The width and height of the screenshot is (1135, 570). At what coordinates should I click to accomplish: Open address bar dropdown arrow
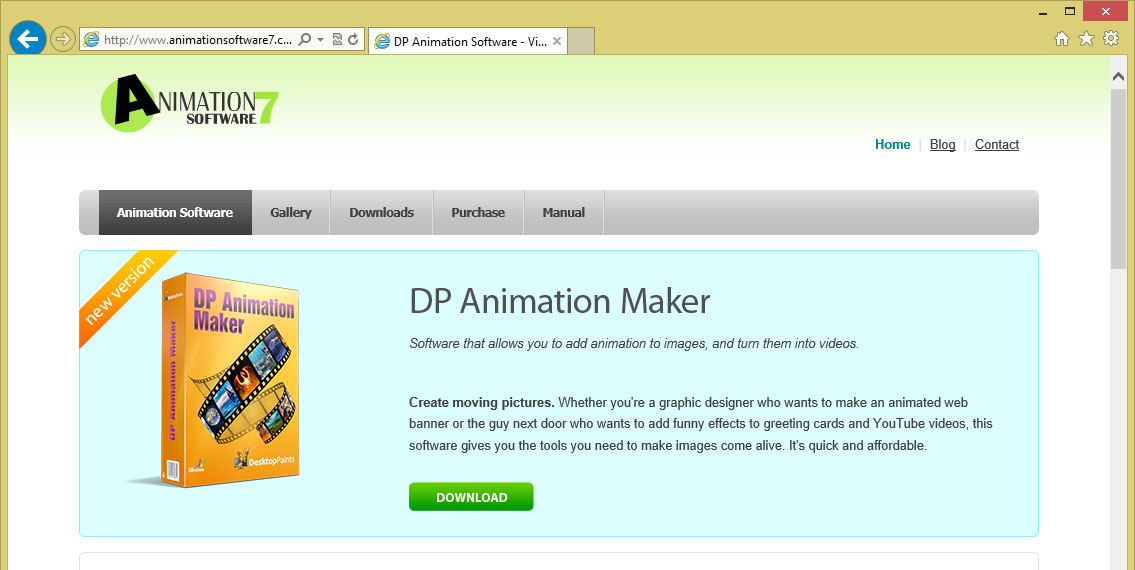321,40
